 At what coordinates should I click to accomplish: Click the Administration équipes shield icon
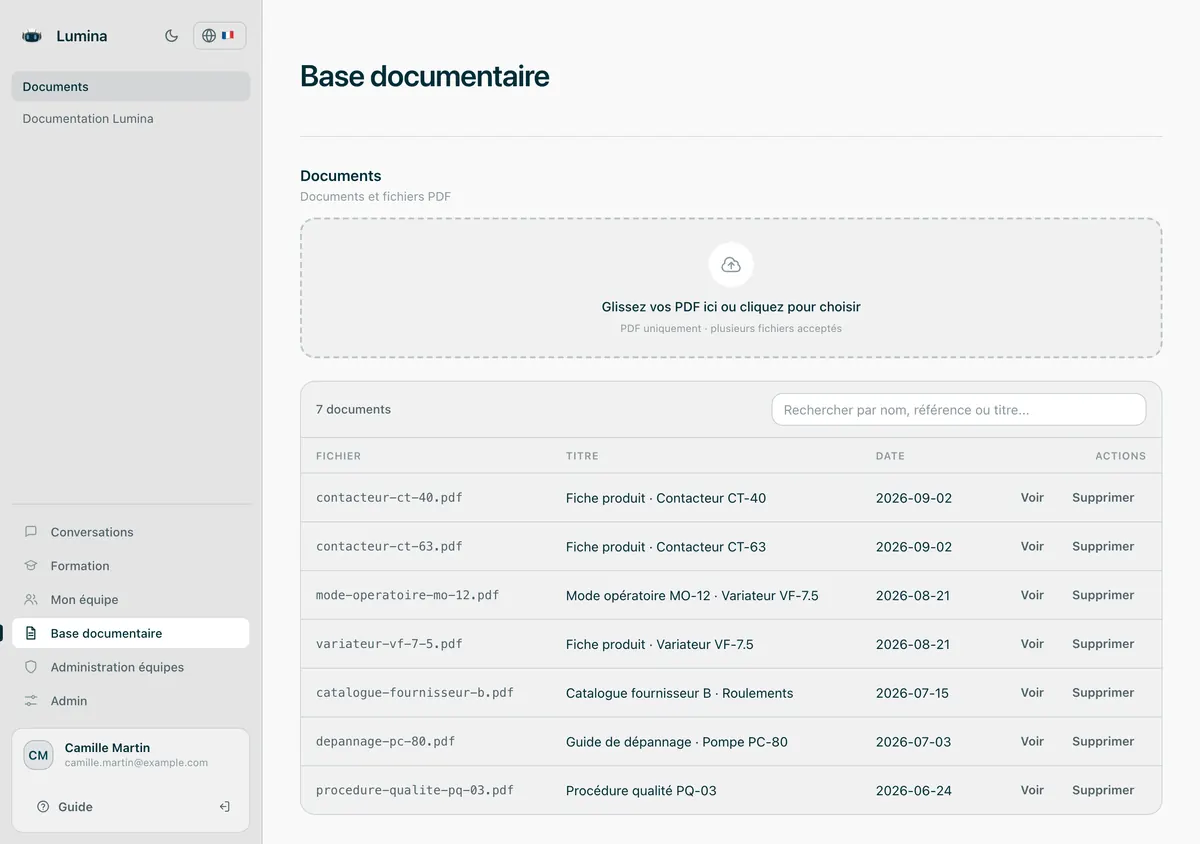click(x=31, y=667)
